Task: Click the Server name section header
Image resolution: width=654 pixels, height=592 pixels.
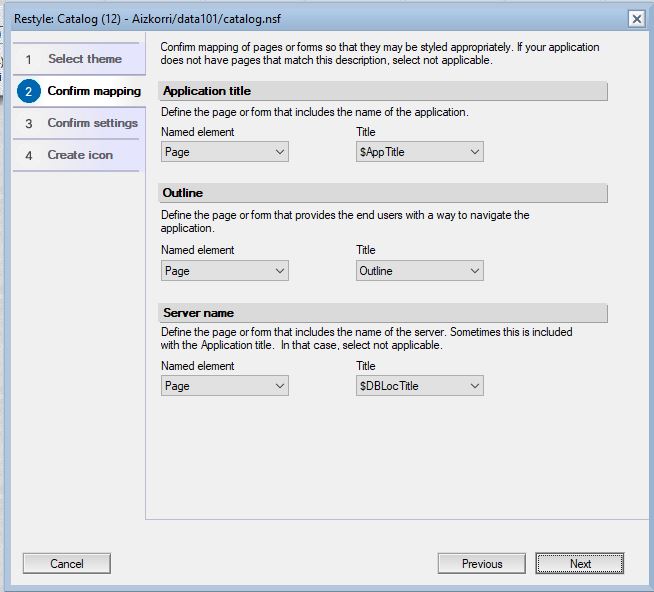Action: [x=384, y=313]
